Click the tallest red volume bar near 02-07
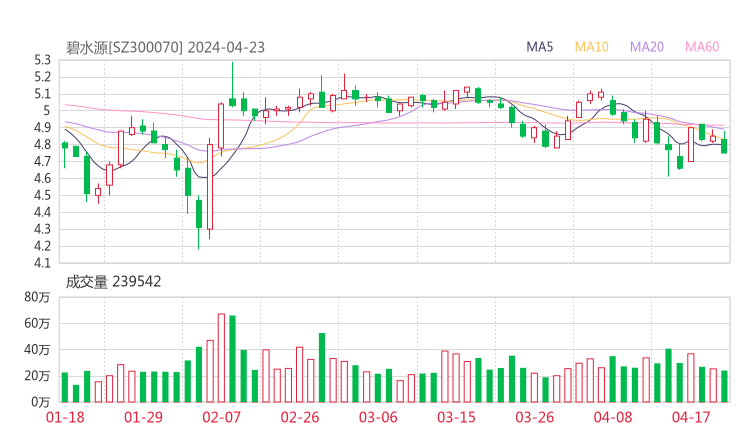 221,358
